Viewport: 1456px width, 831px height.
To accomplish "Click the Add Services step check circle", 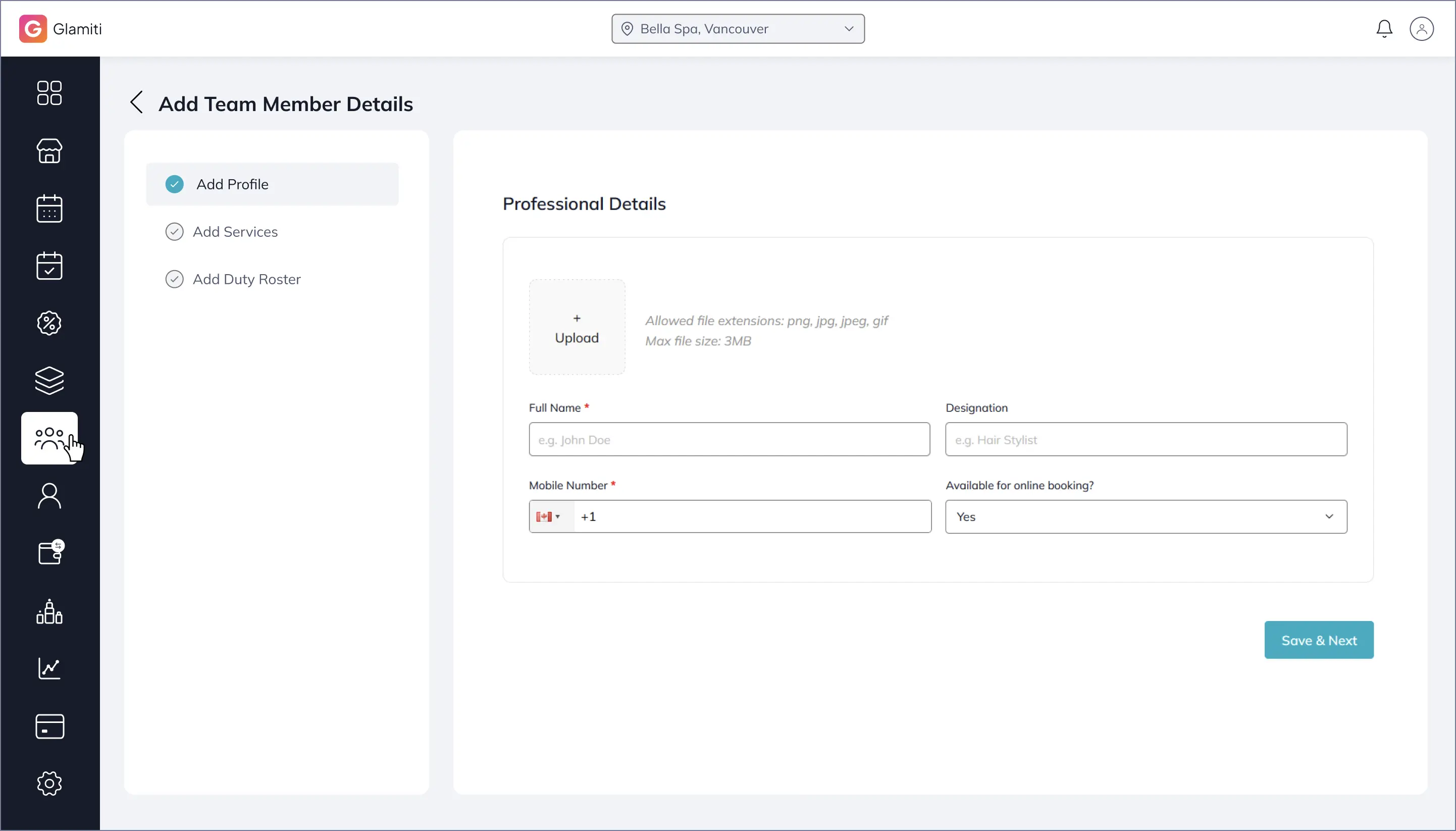I will tap(175, 232).
